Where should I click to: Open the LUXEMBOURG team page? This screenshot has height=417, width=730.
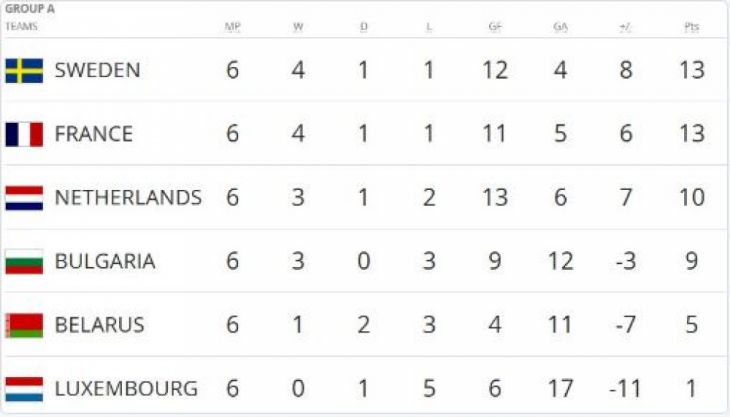[126, 389]
